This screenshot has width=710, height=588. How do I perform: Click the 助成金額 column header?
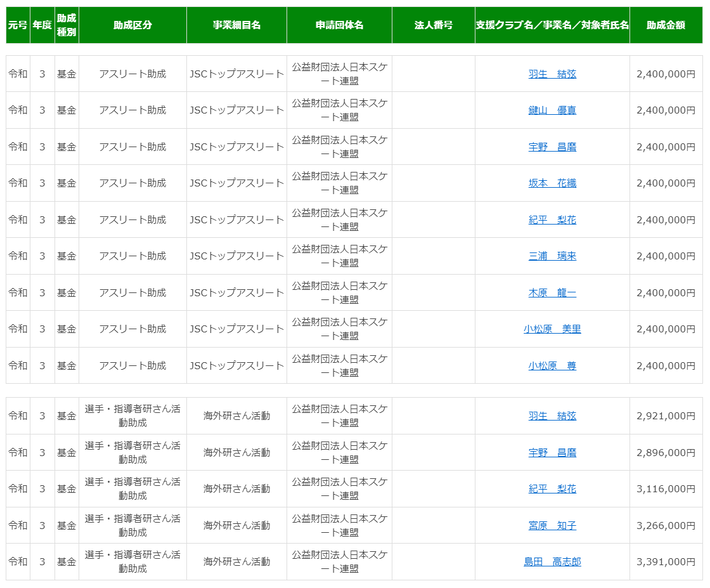666,25
